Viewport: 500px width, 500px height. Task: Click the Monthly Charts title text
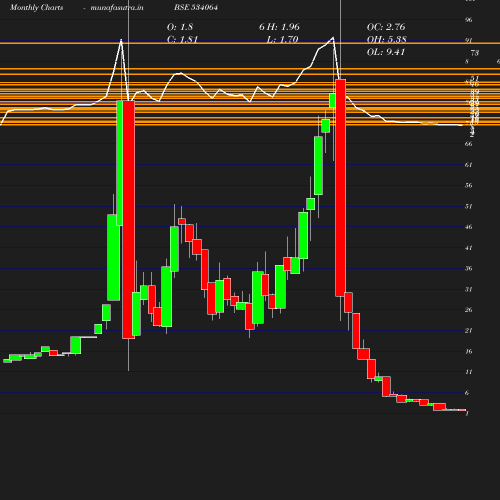click(x=37, y=7)
